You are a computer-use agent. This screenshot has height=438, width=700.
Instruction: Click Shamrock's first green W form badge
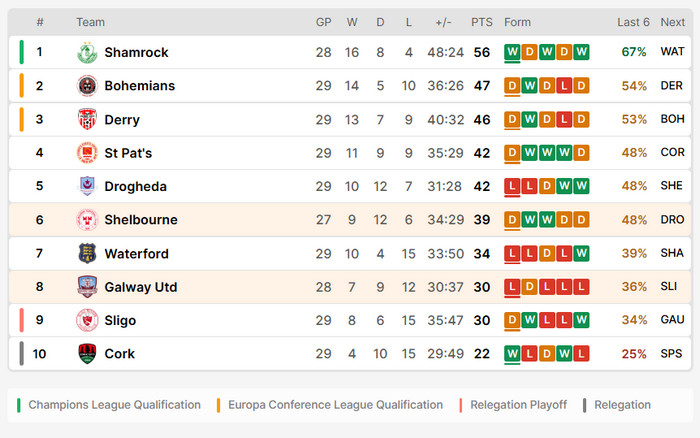click(512, 52)
